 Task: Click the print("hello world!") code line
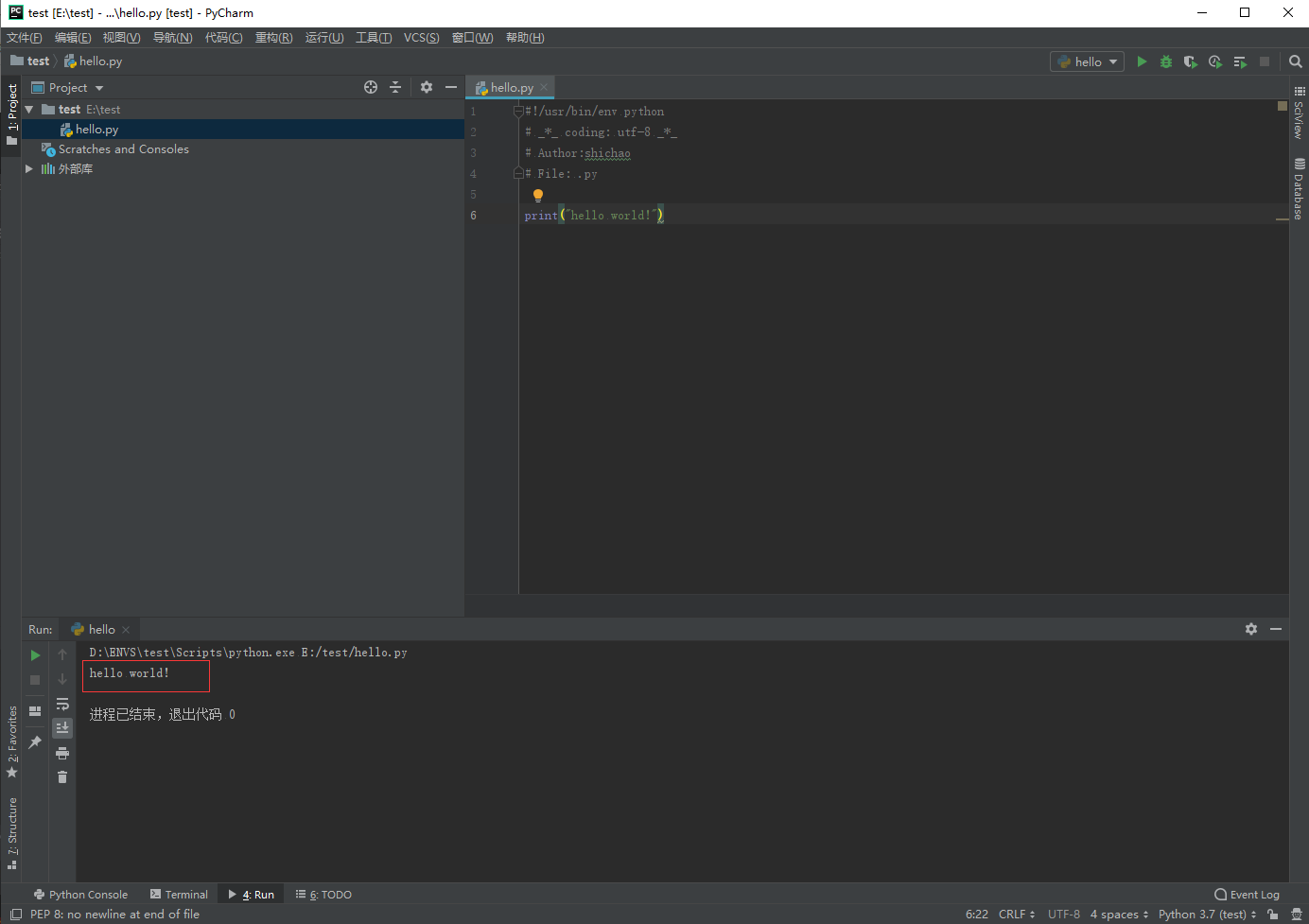pos(594,216)
